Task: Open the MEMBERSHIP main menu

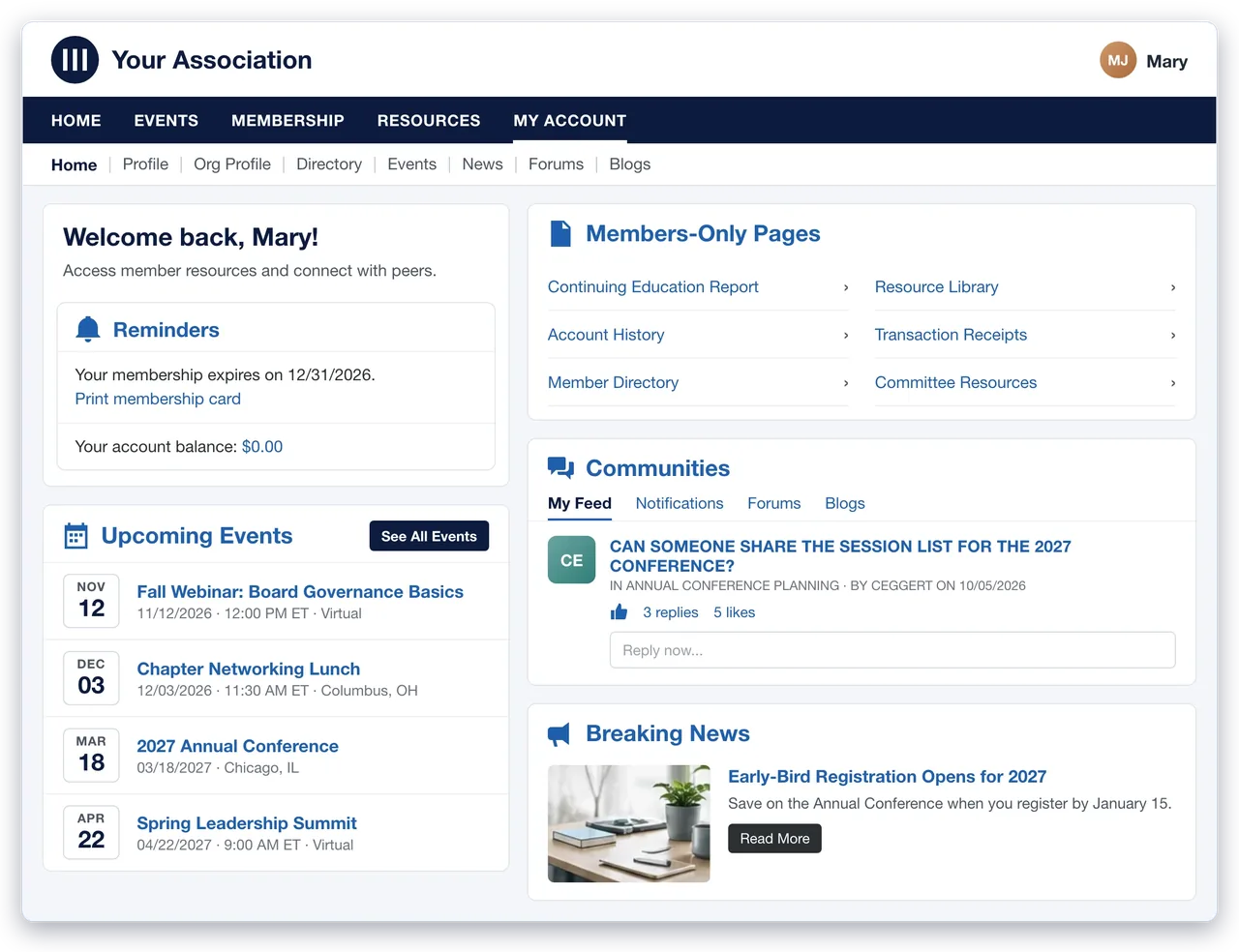Action: (x=287, y=121)
